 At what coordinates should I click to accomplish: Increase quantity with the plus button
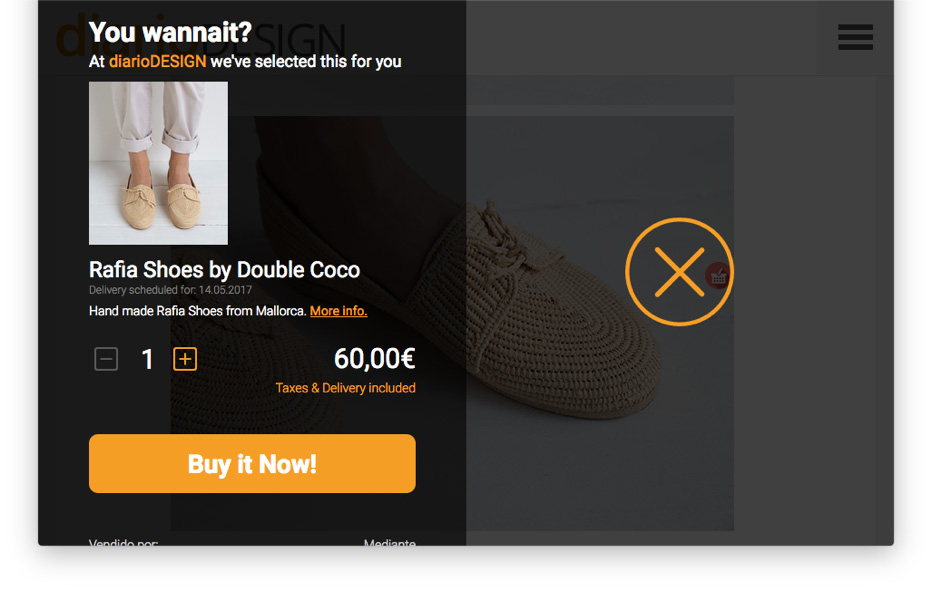tap(185, 359)
